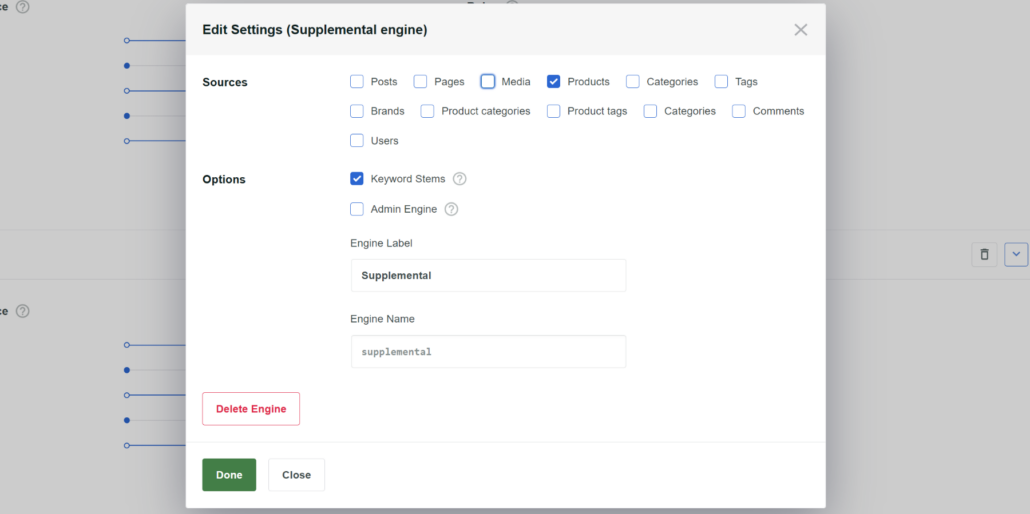The image size is (1030, 514).
Task: Expand the chevron dropdown beside the trash icon
Action: coord(1016,254)
